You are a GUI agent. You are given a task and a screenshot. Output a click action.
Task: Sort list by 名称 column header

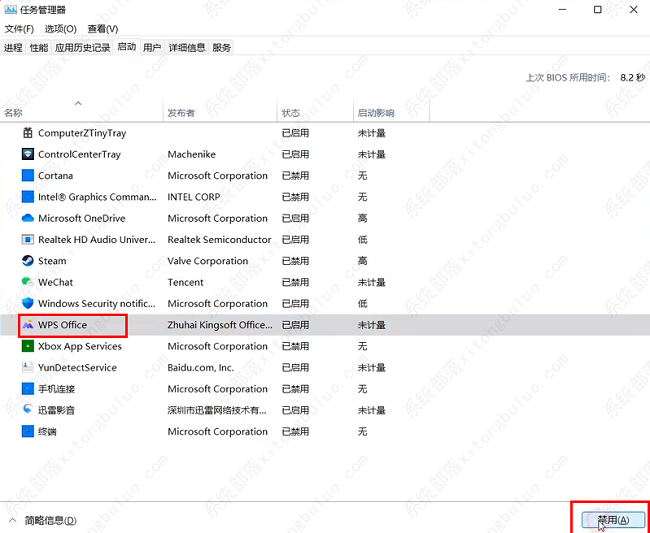[x=14, y=112]
